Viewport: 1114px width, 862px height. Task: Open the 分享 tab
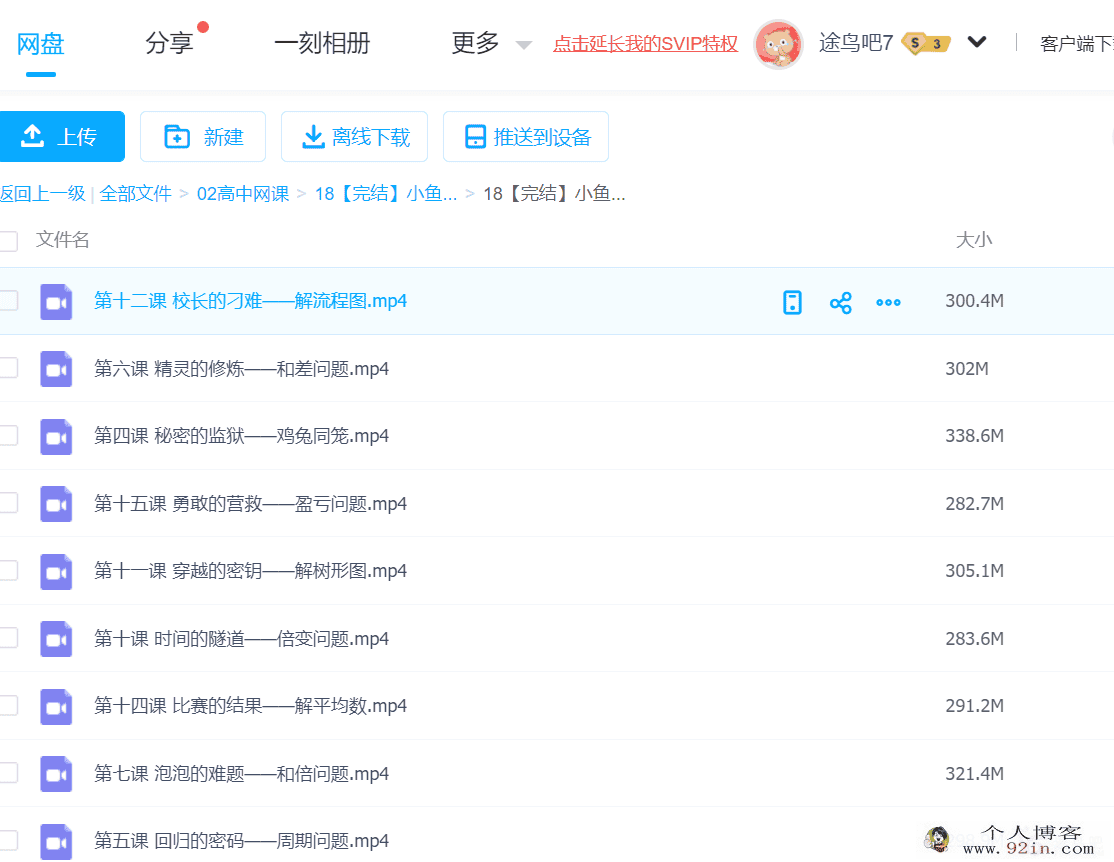(x=169, y=43)
